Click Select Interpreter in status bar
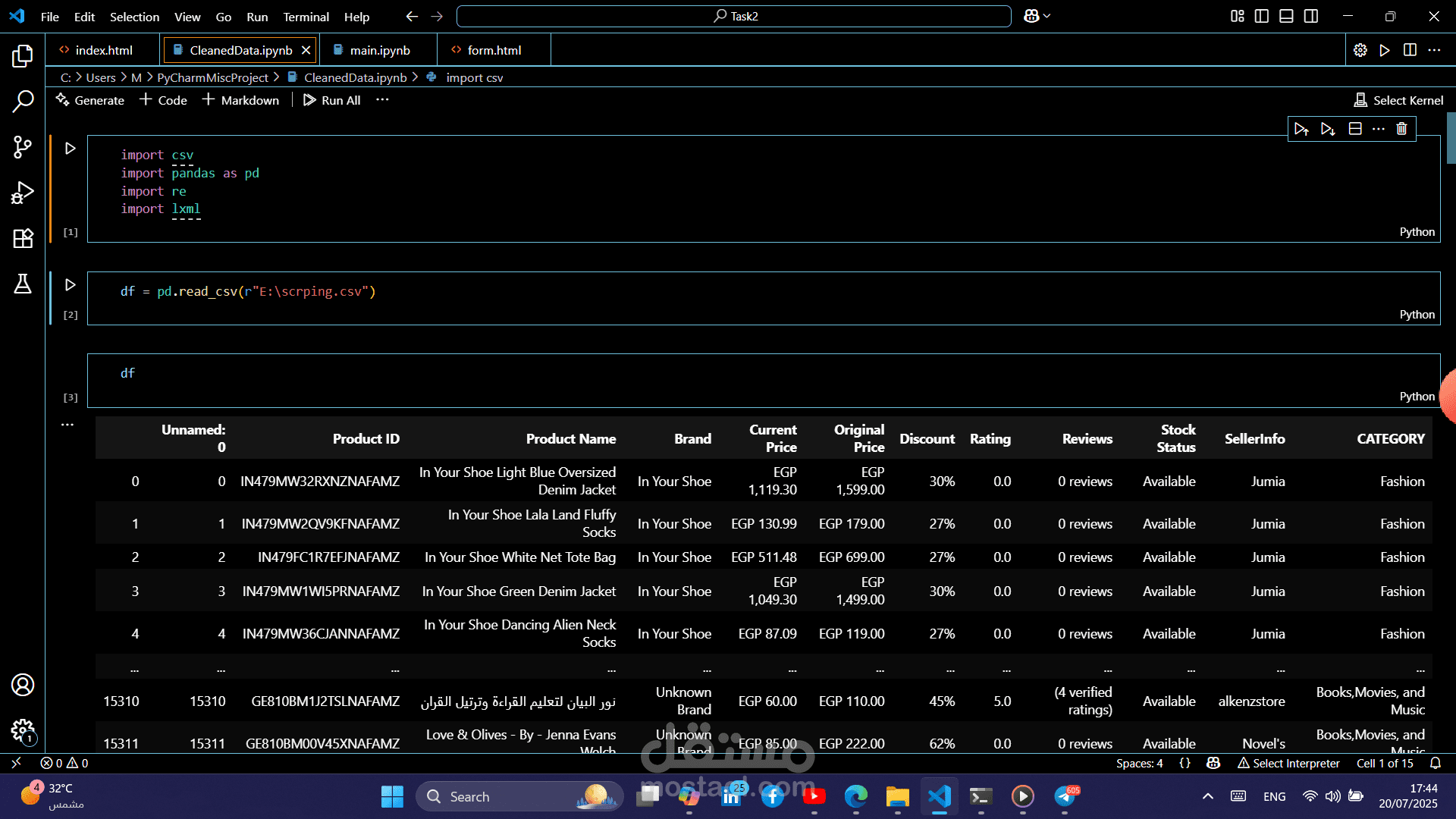Image resolution: width=1456 pixels, height=819 pixels. [x=1288, y=763]
